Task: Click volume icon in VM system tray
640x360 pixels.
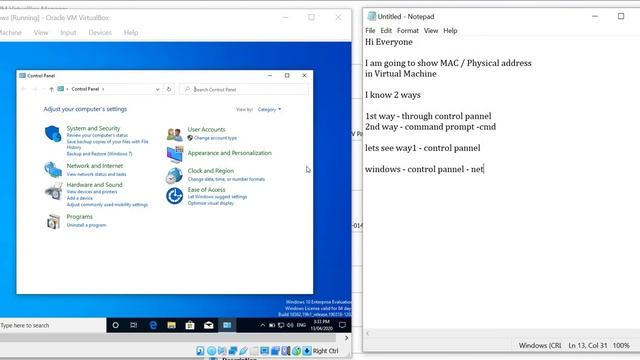Action: tap(290, 325)
